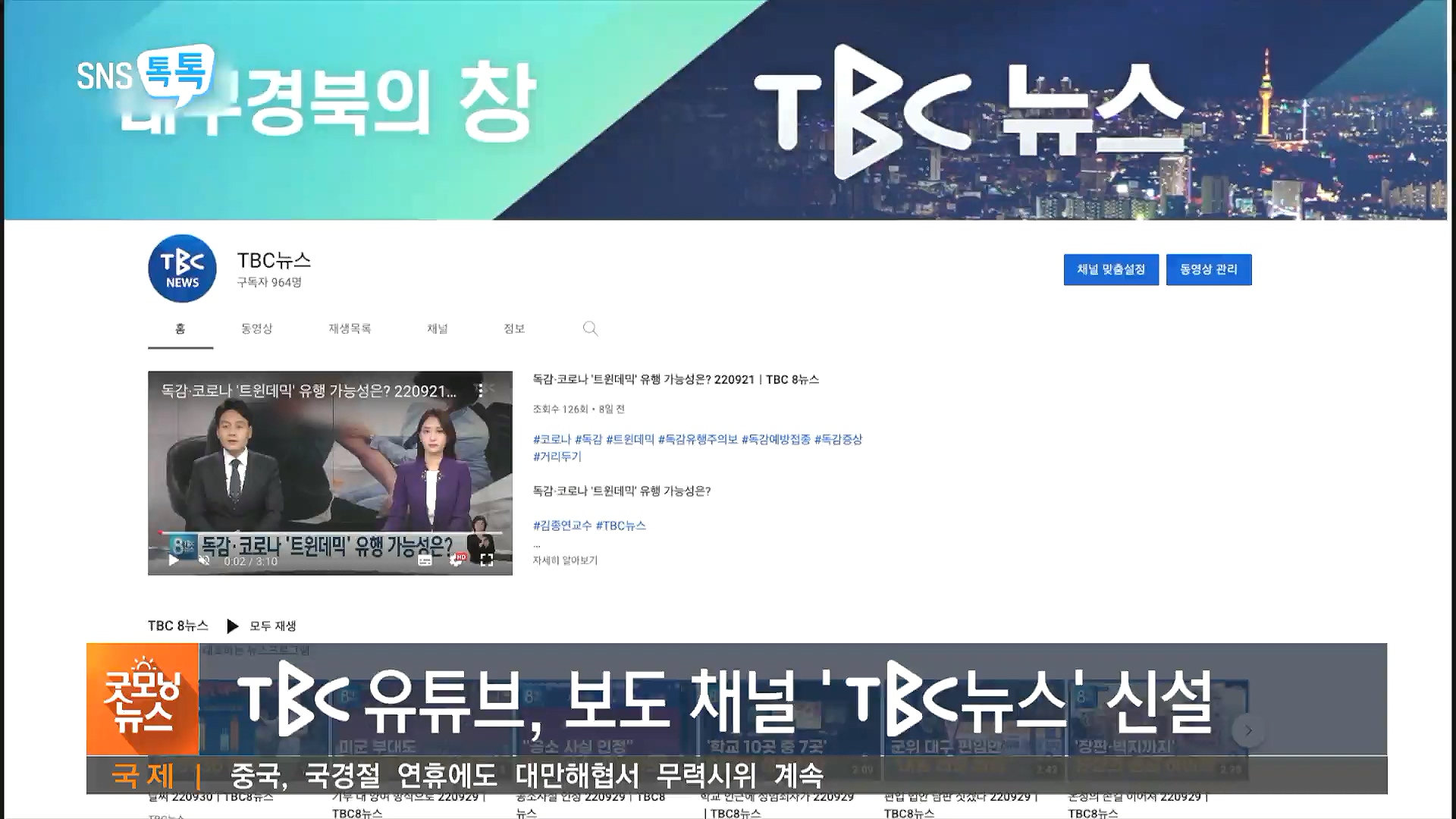Click the #독감증상 hashtag
This screenshot has width=1456, height=819.
[x=839, y=439]
